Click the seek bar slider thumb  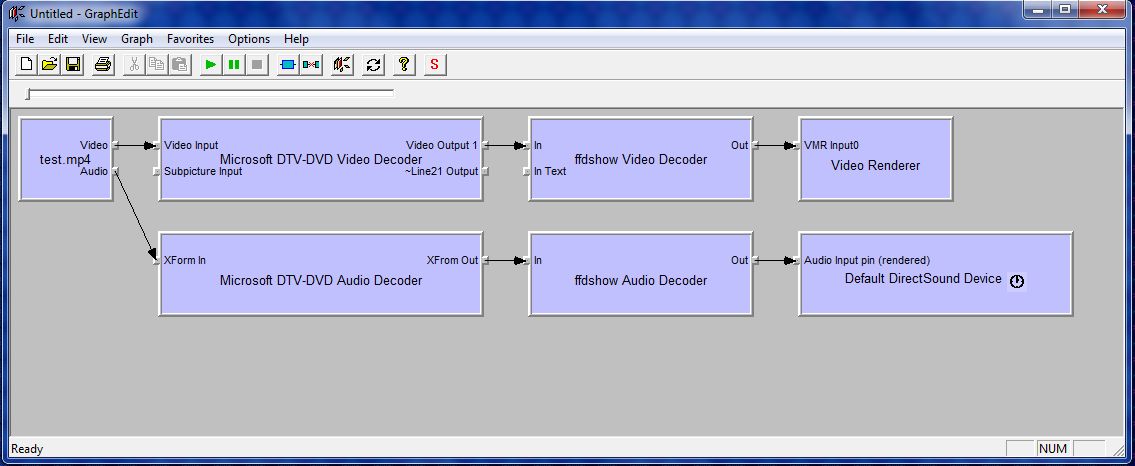tap(28, 93)
